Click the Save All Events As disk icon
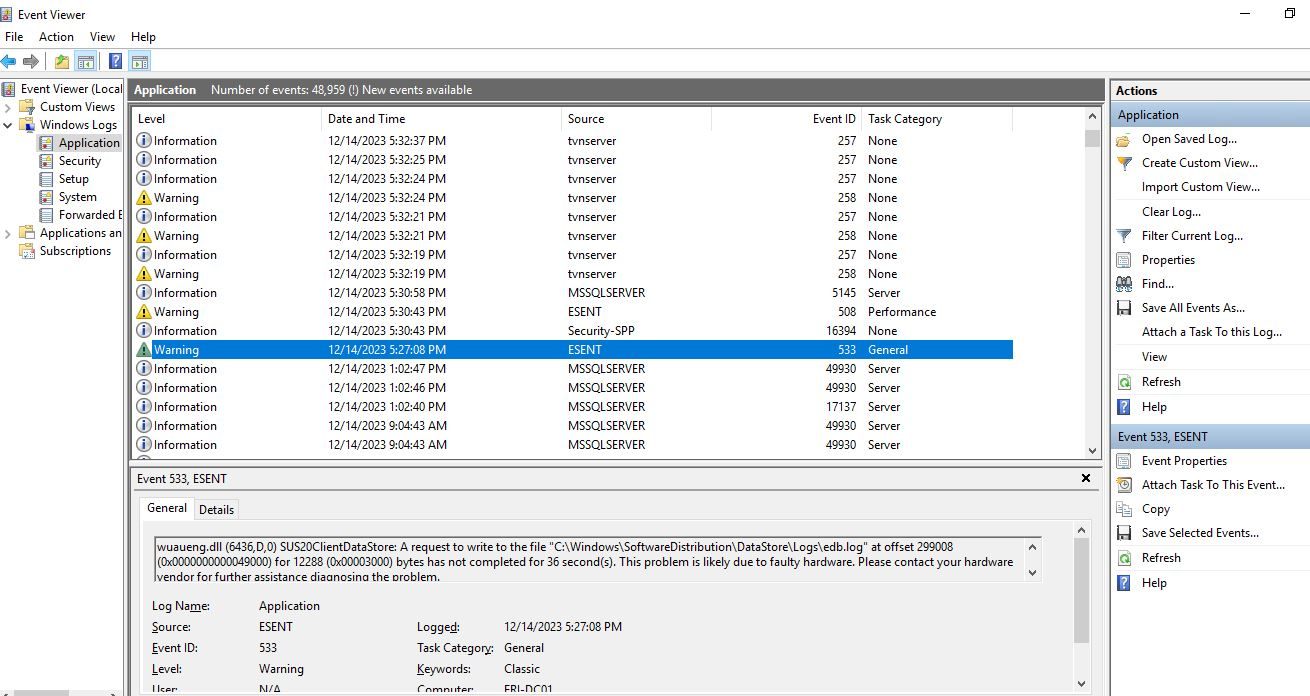Image resolution: width=1310 pixels, height=696 pixels. (1125, 307)
